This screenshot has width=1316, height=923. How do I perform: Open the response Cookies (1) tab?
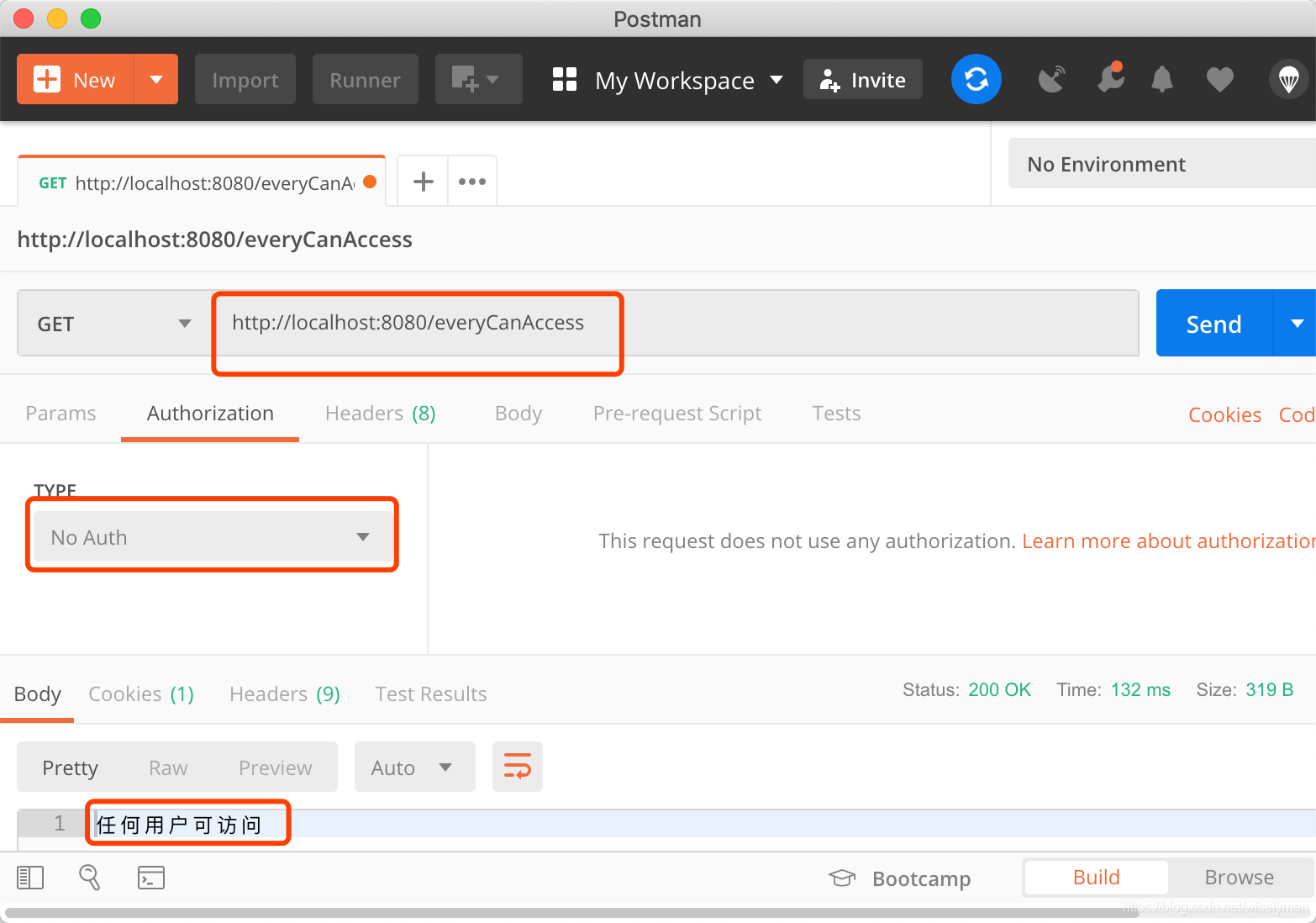coord(141,694)
